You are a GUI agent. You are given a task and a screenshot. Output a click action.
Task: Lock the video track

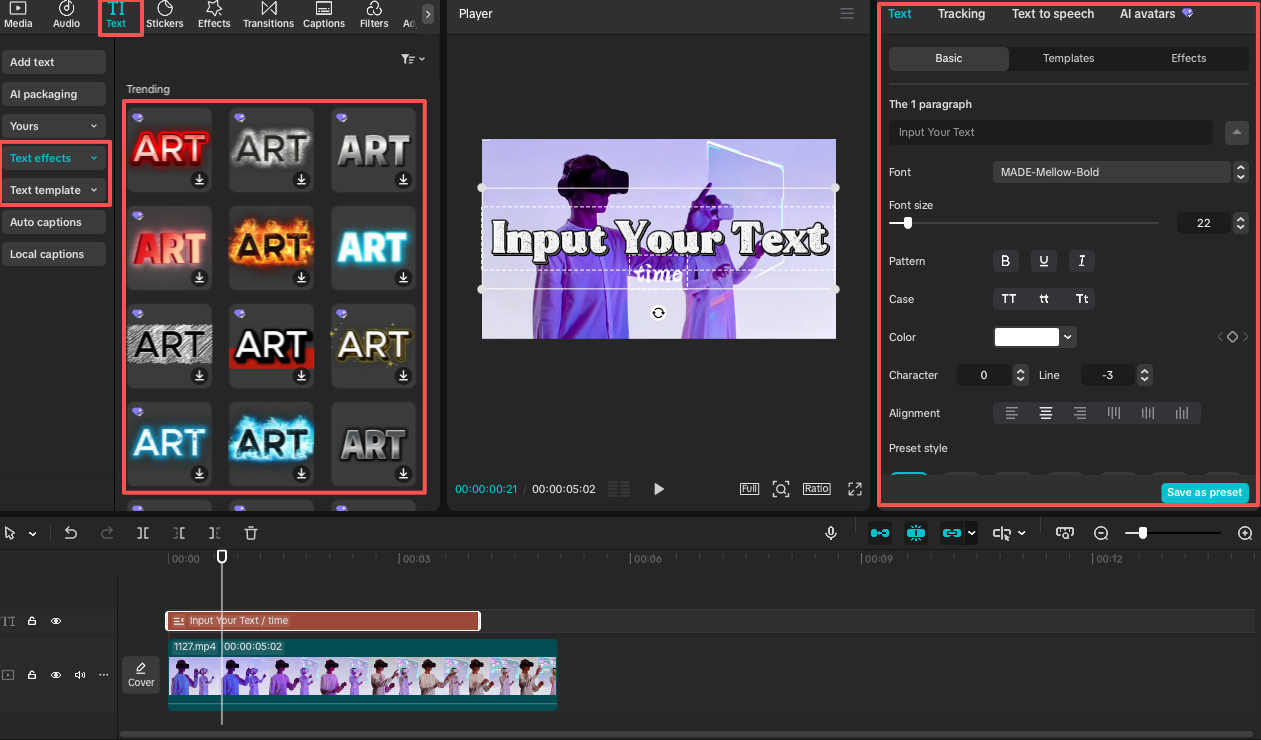31,675
